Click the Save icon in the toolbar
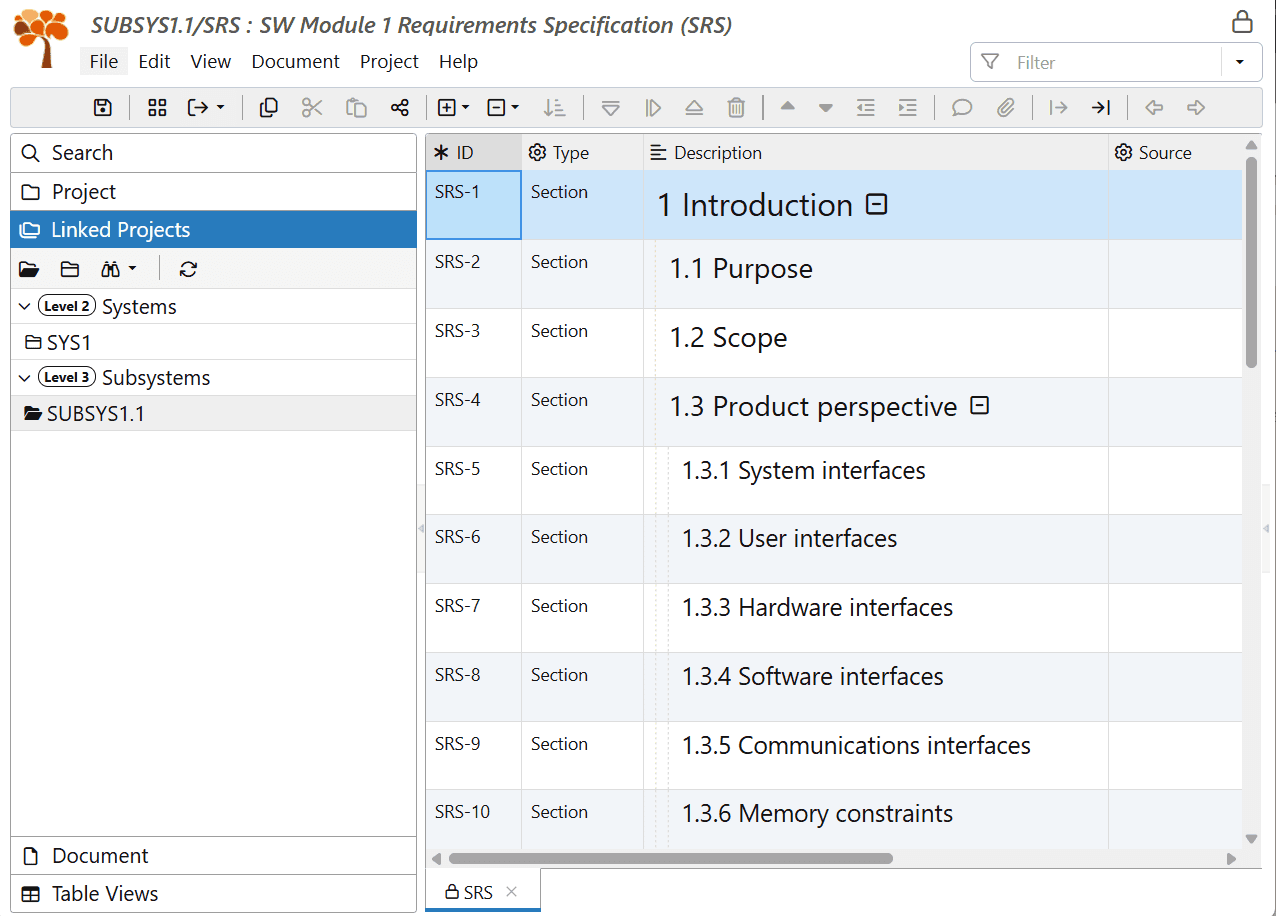Screen dimensions: 1276x916 (x=103, y=108)
